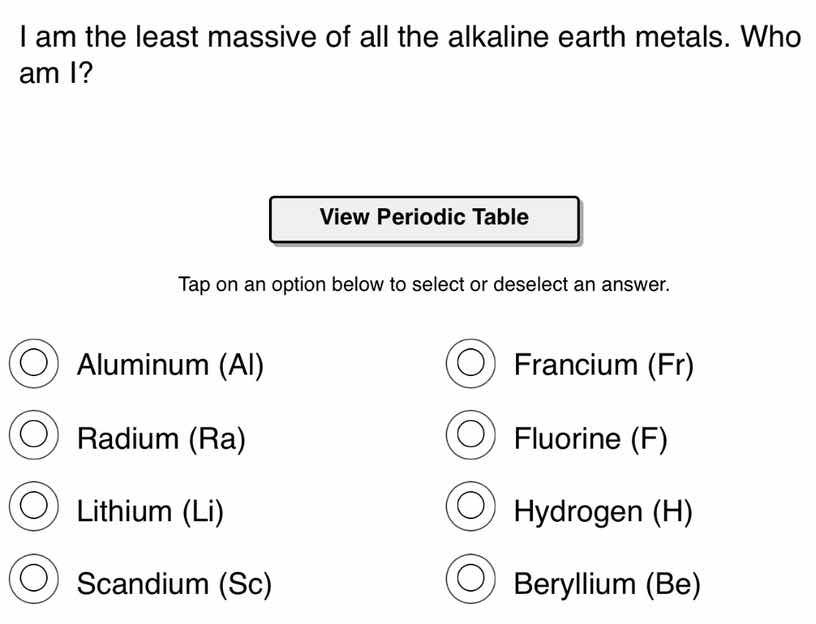Click the Hydrogen (H) text label
This screenshot has width=816, height=624.
coord(600,510)
